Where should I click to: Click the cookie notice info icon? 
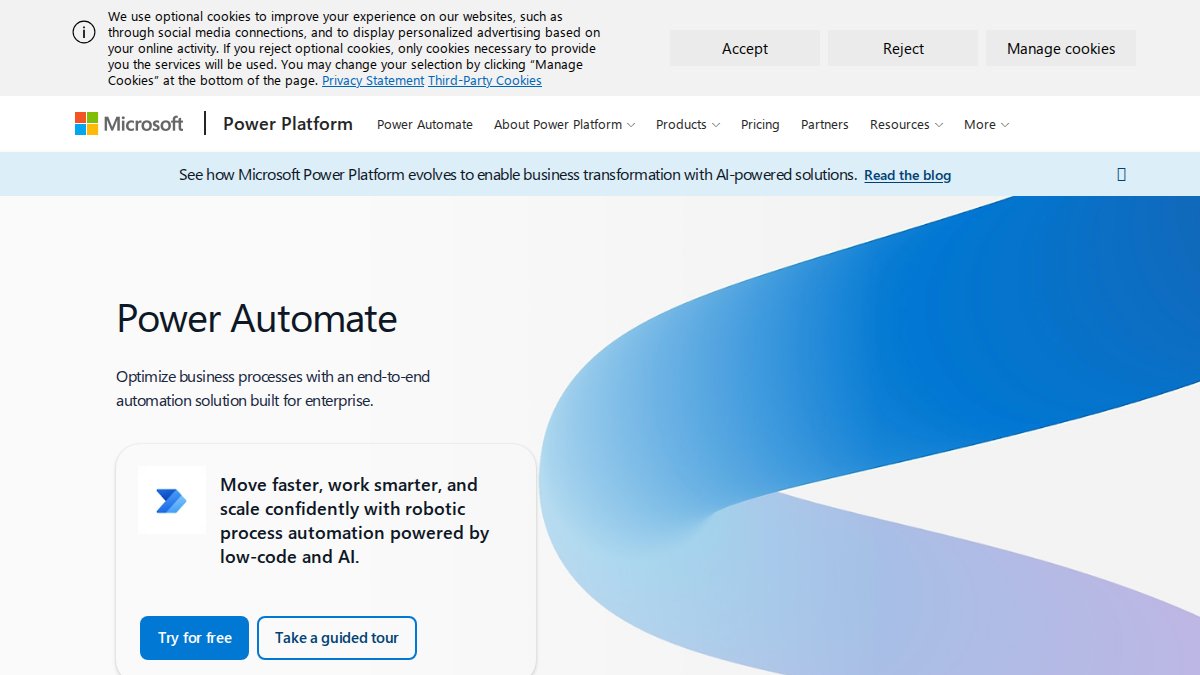(x=84, y=32)
